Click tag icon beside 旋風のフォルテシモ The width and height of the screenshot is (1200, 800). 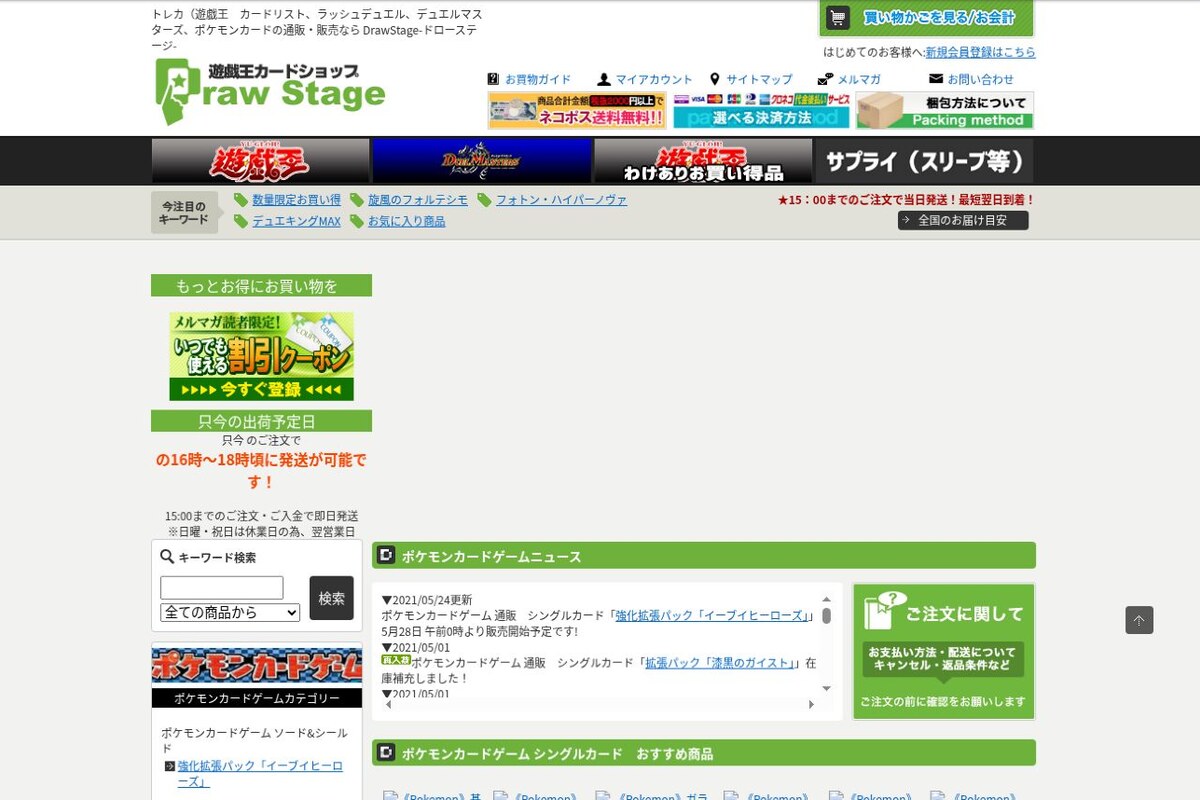(357, 200)
